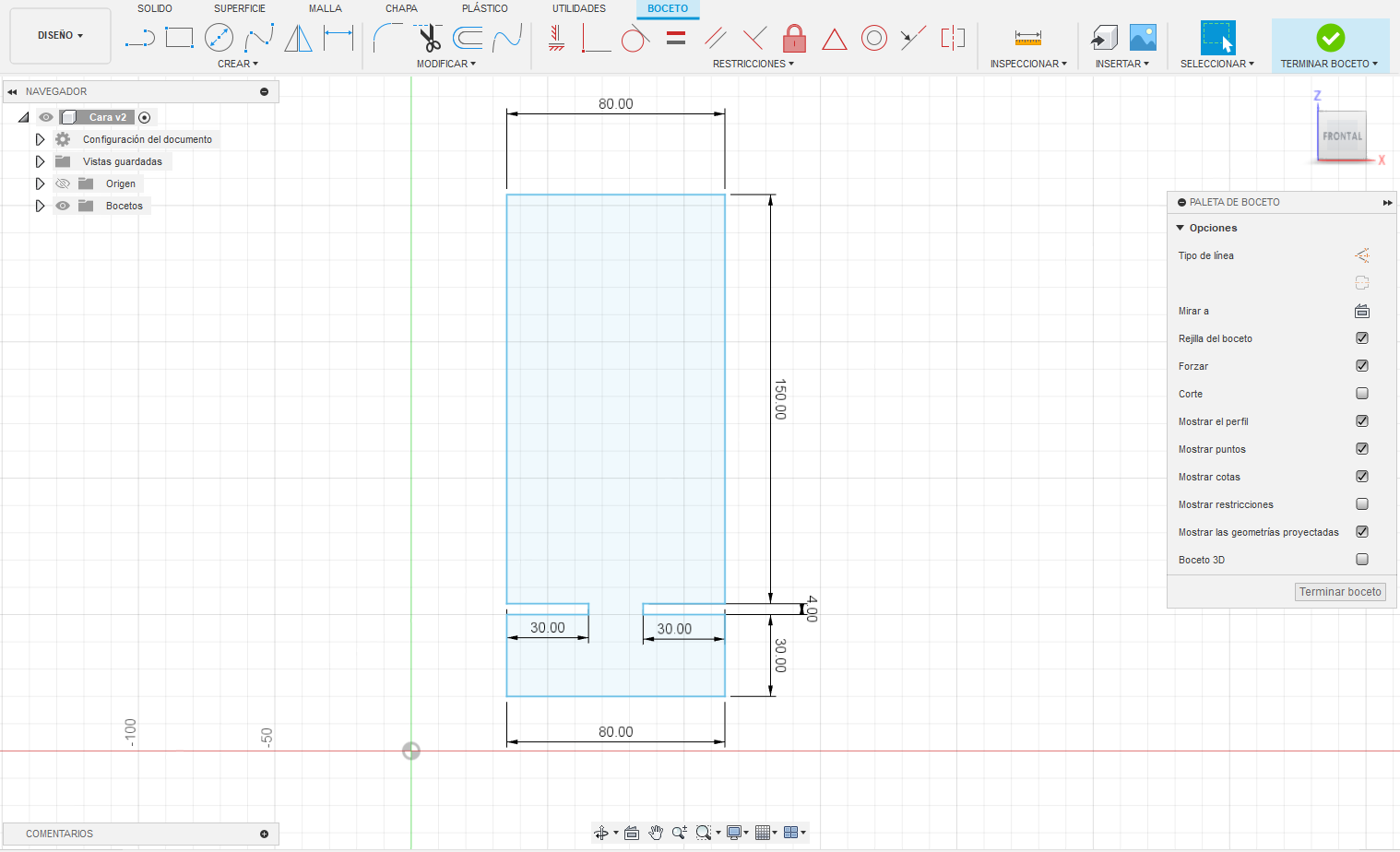Screen dimensions: 1400x852
Task: Open the INSERTAR dropdown menu
Action: (1122, 64)
